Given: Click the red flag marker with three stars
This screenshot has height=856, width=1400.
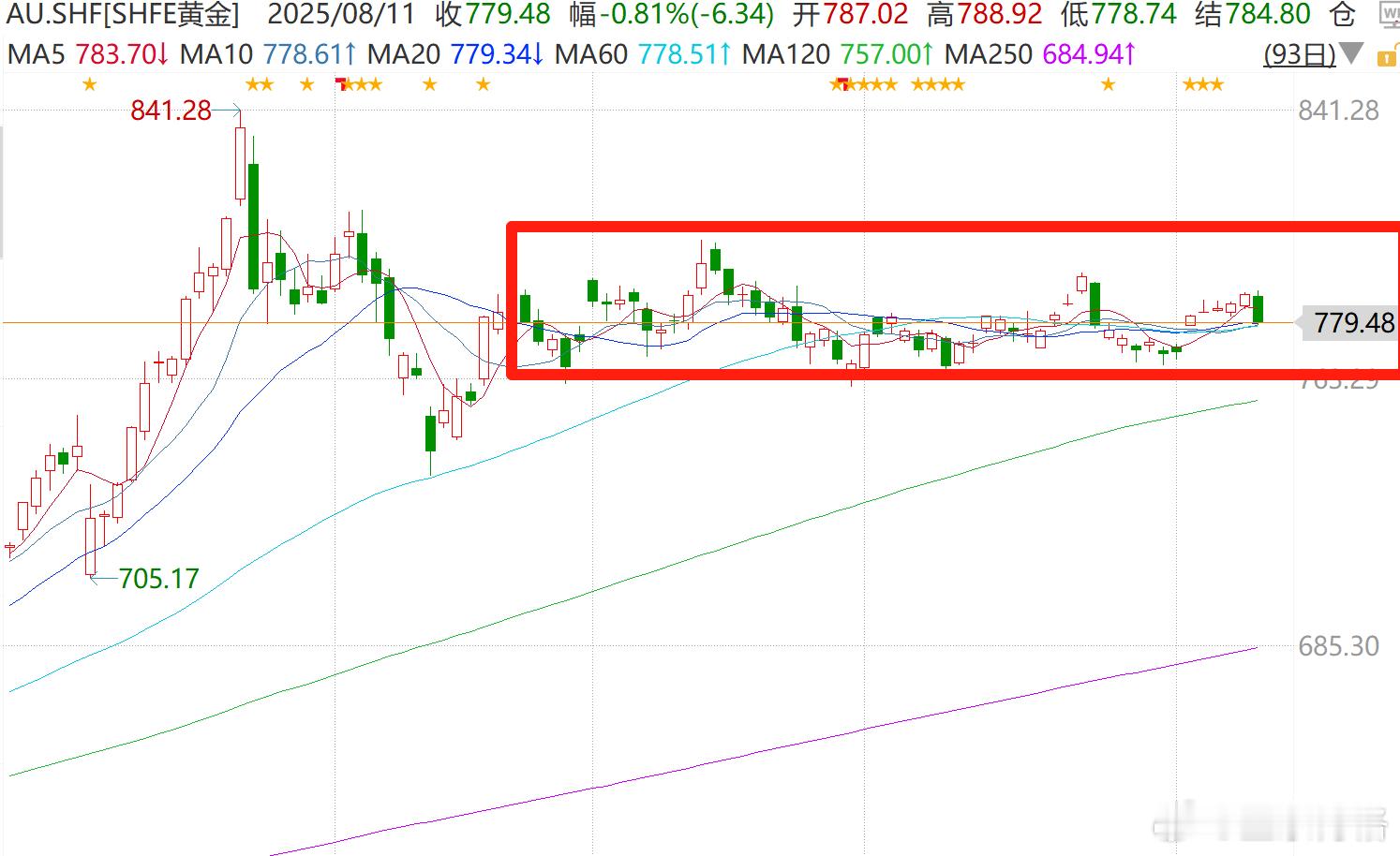Looking at the screenshot, I should click(x=360, y=85).
